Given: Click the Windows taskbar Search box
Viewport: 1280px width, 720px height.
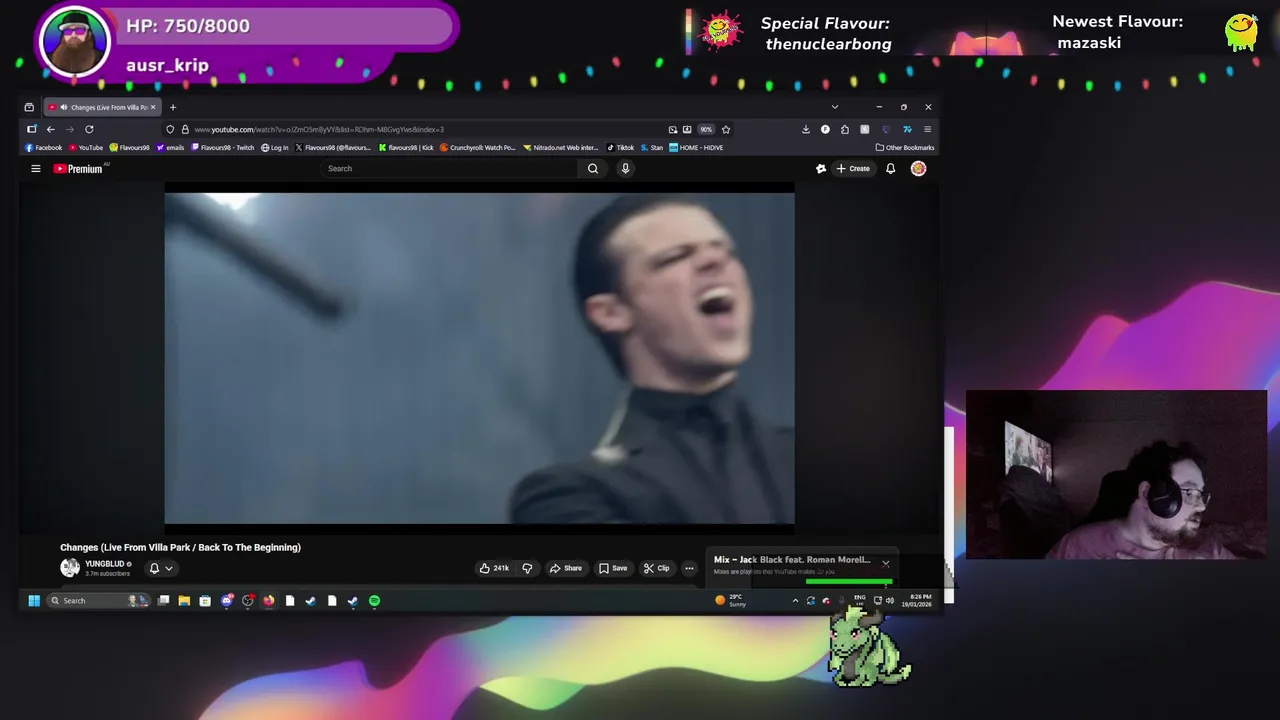Looking at the screenshot, I should point(97,601).
